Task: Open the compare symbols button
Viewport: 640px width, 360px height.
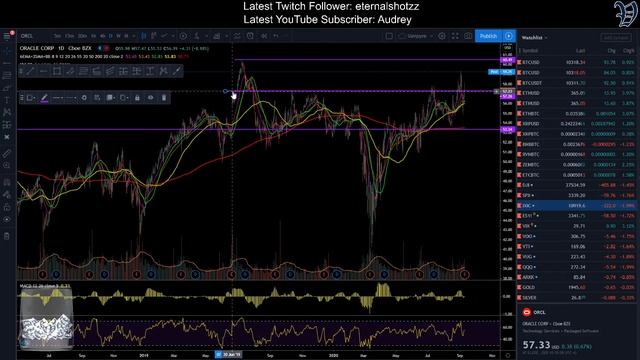Action: pos(183,36)
